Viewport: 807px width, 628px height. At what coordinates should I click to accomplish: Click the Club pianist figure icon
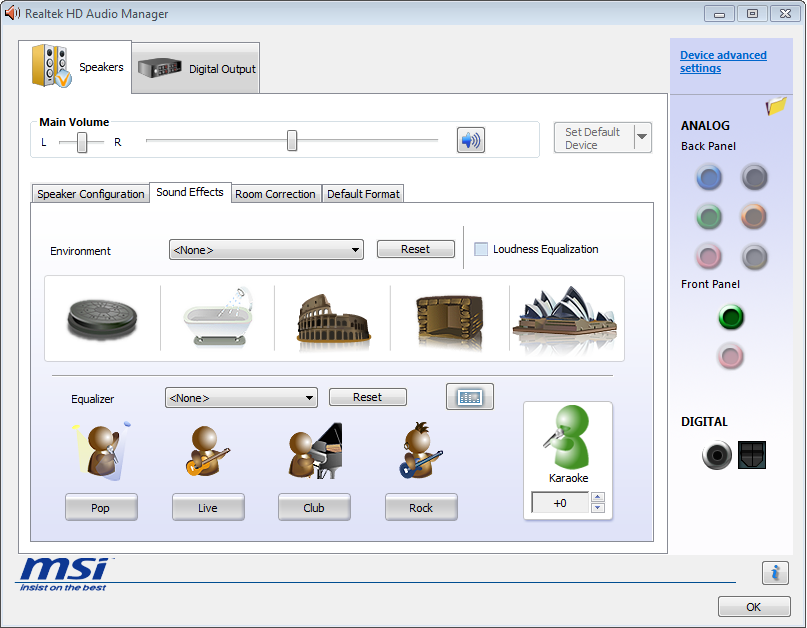315,451
